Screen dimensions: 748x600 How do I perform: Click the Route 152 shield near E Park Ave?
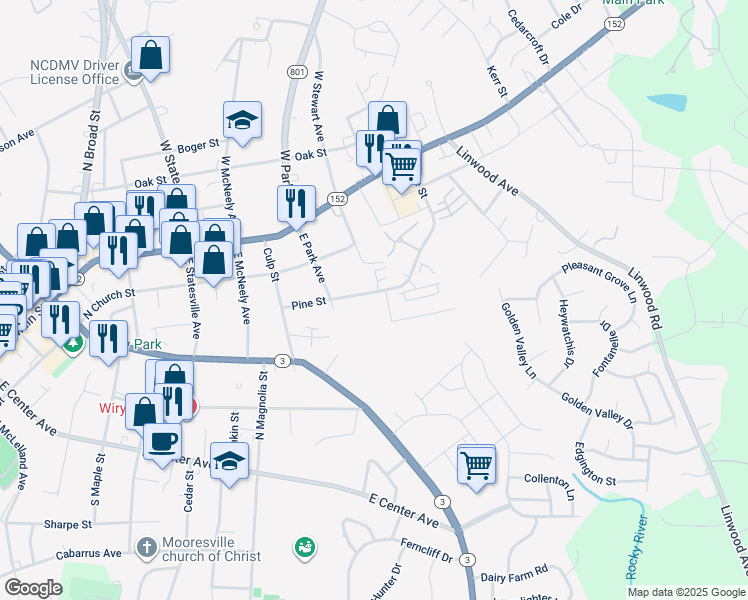339,199
